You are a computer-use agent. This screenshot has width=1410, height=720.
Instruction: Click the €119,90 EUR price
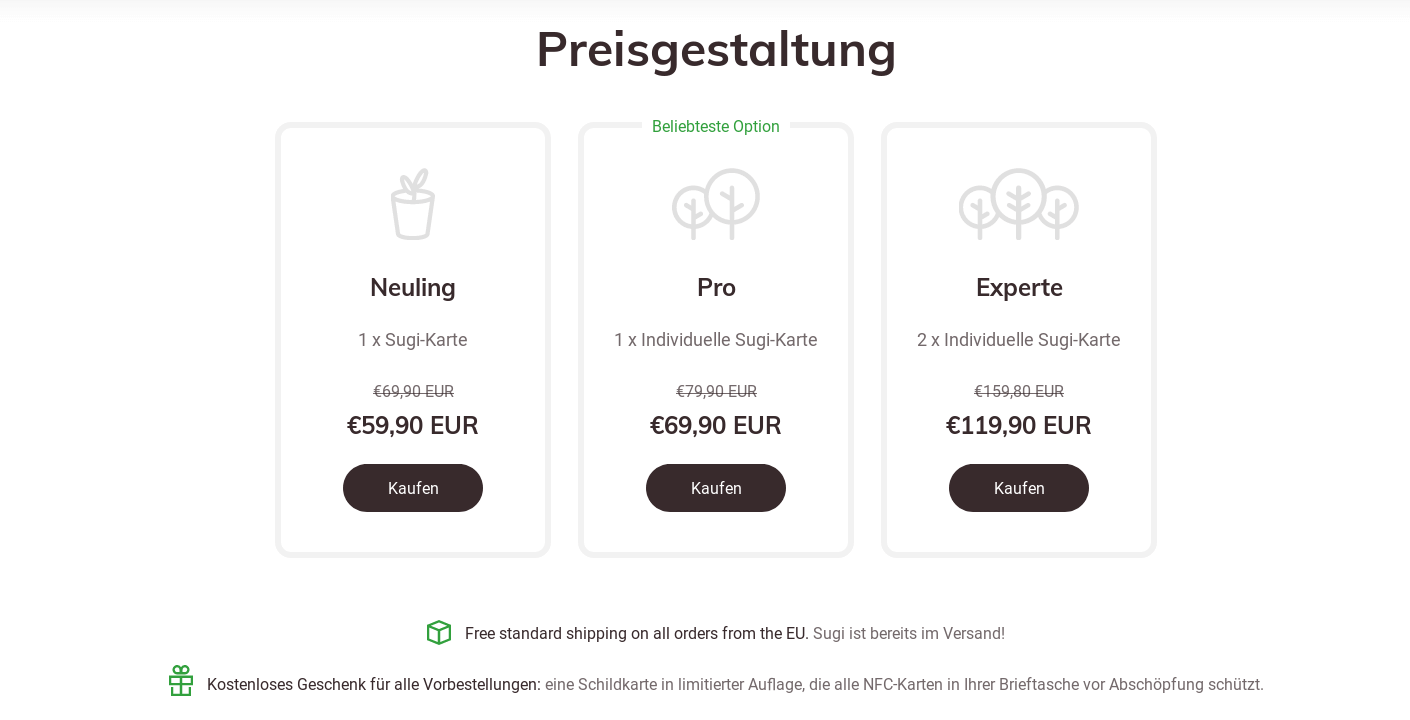click(1019, 425)
